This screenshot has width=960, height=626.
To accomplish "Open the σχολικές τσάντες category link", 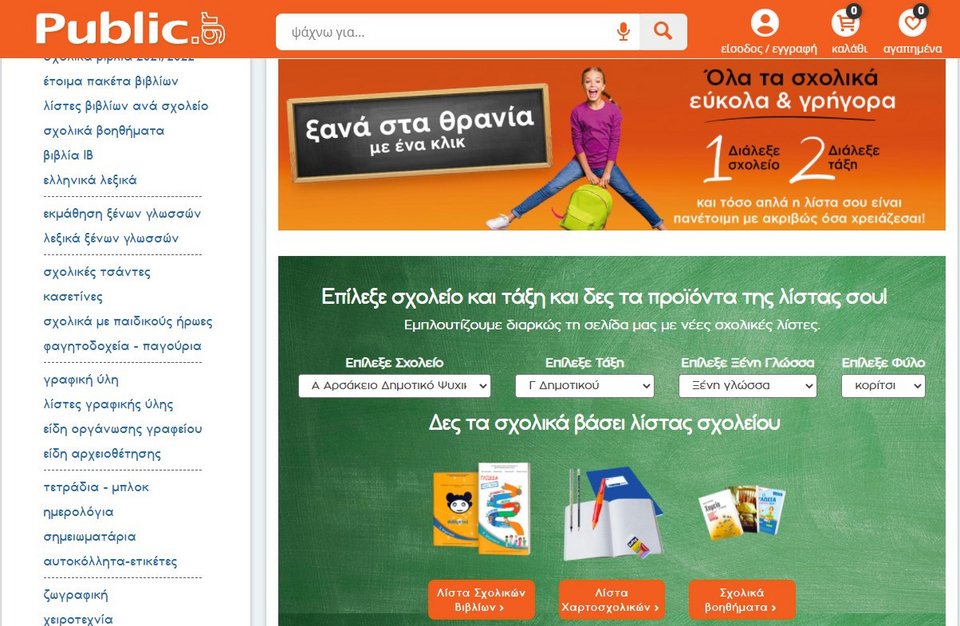I will tap(96, 272).
